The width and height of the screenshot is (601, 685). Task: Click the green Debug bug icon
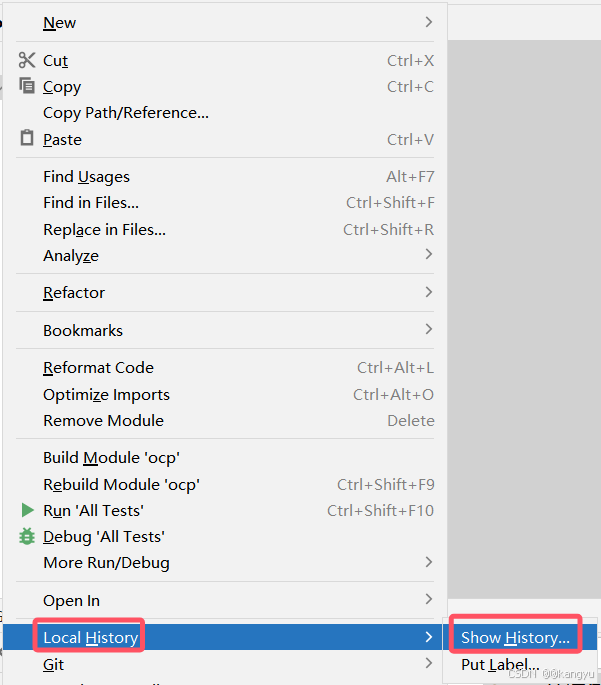coord(27,536)
